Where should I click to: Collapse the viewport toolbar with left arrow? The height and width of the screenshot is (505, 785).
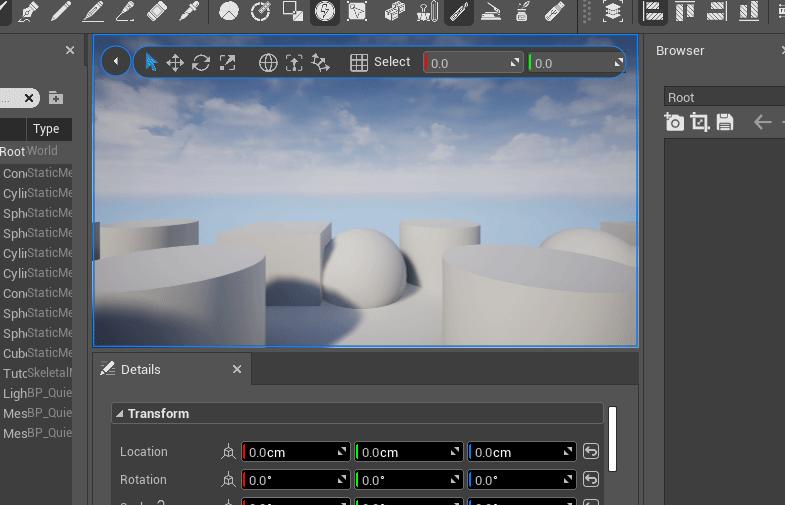[x=116, y=62]
